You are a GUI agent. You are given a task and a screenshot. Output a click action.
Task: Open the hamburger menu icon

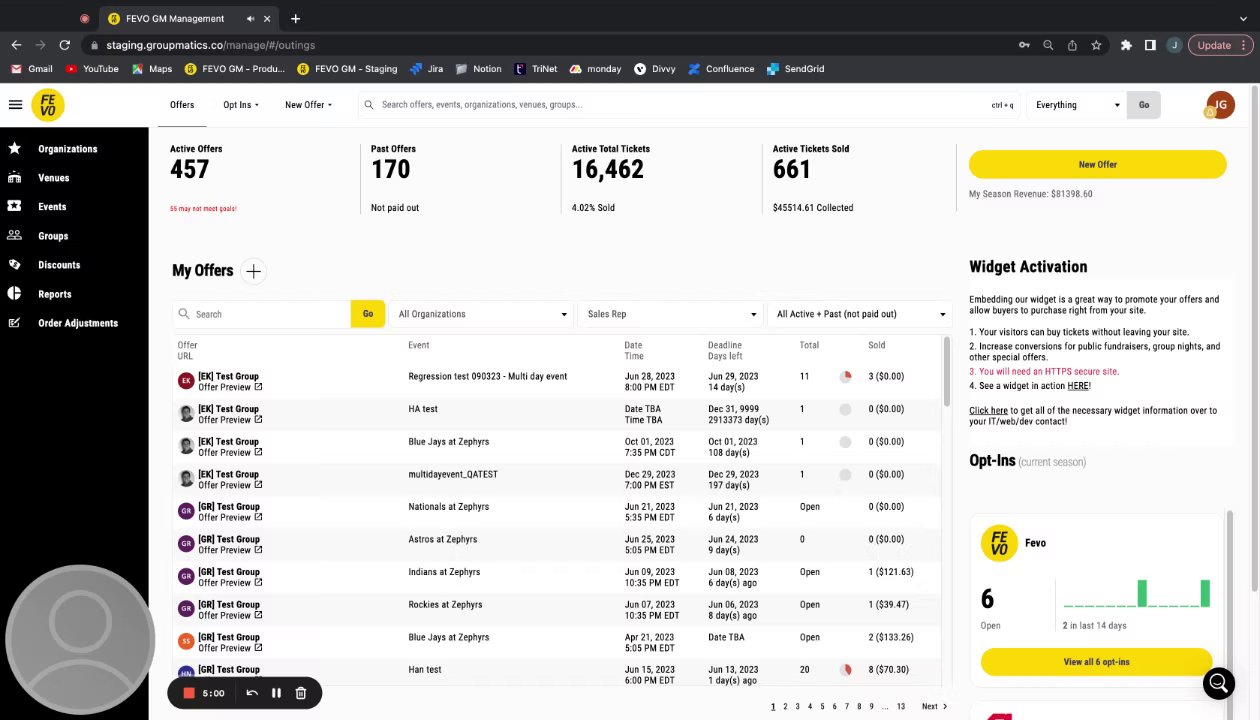point(15,104)
